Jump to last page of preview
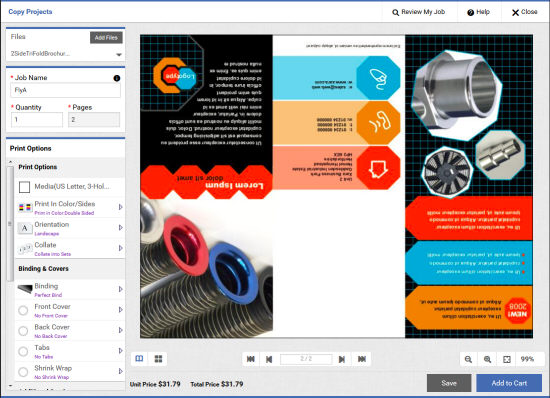 click(362, 359)
